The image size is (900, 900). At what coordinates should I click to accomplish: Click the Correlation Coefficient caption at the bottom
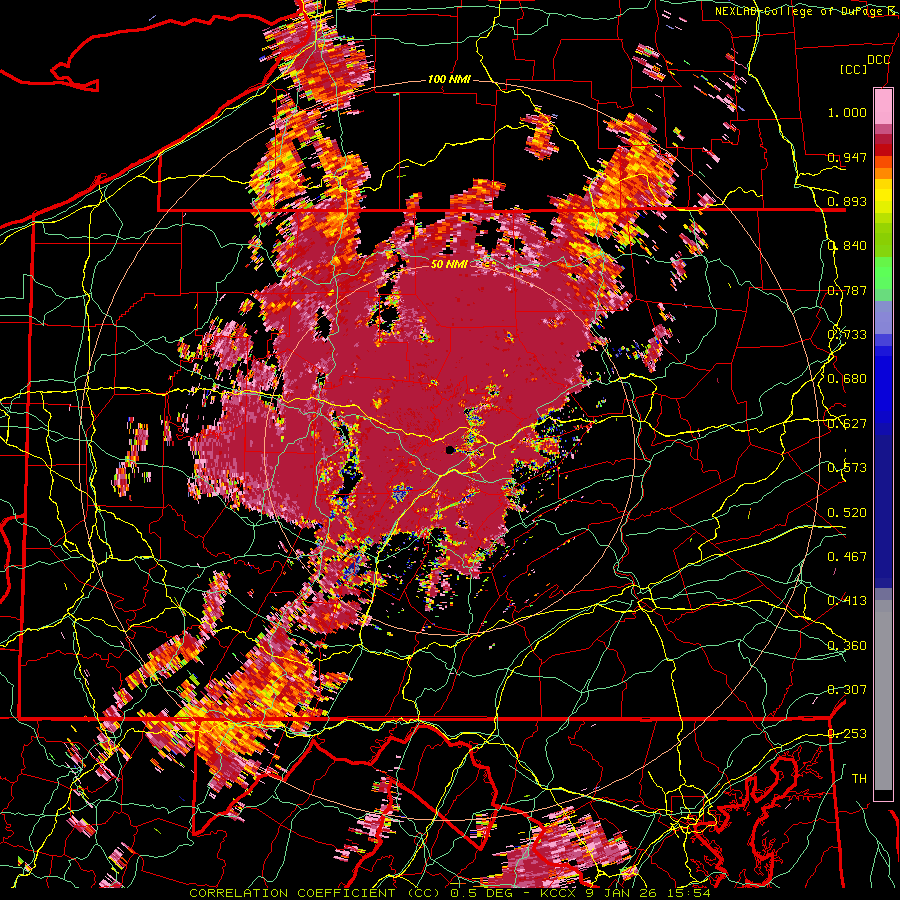tap(450, 893)
